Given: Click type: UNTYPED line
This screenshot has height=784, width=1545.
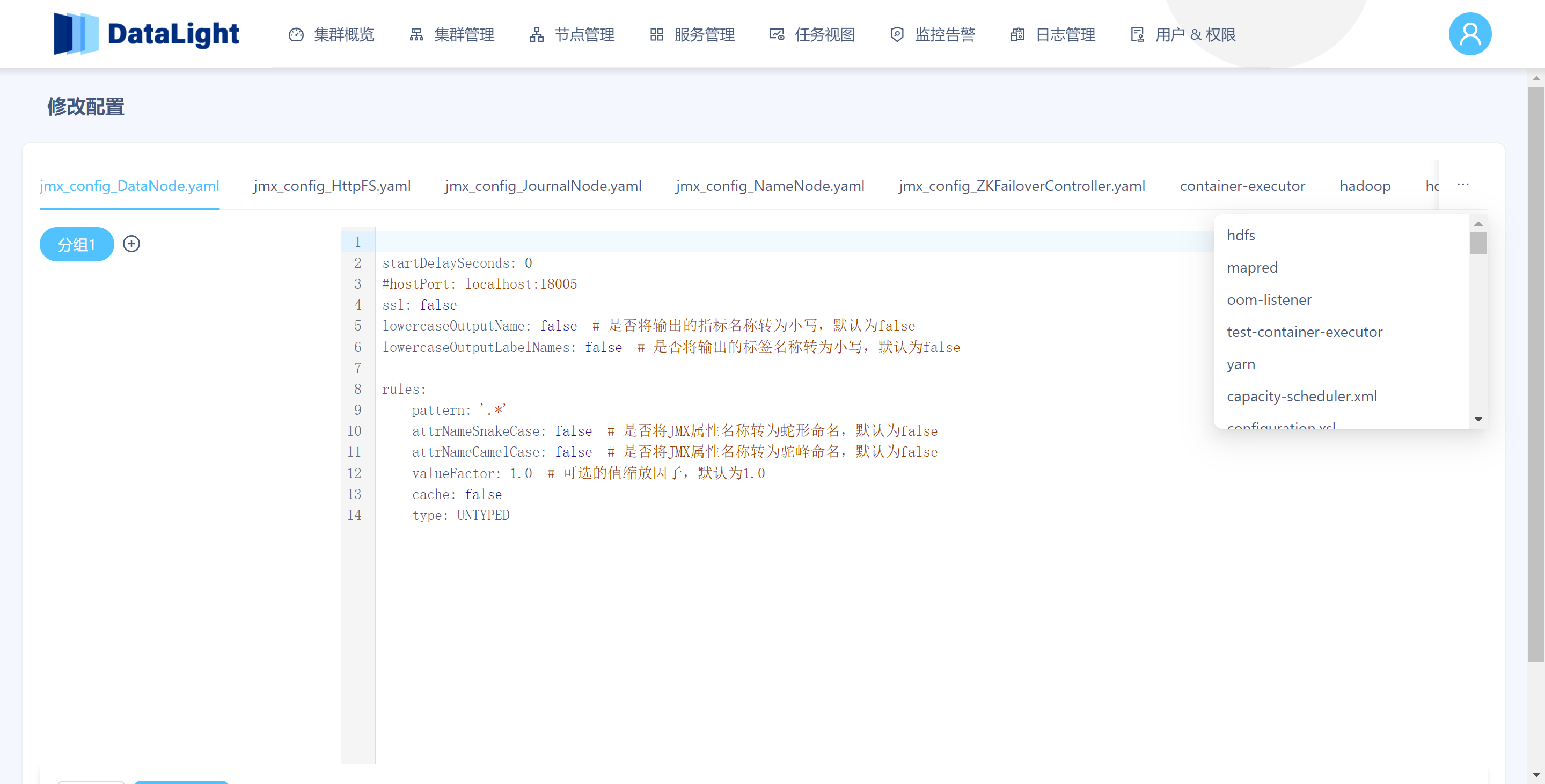Looking at the screenshot, I should point(460,516).
